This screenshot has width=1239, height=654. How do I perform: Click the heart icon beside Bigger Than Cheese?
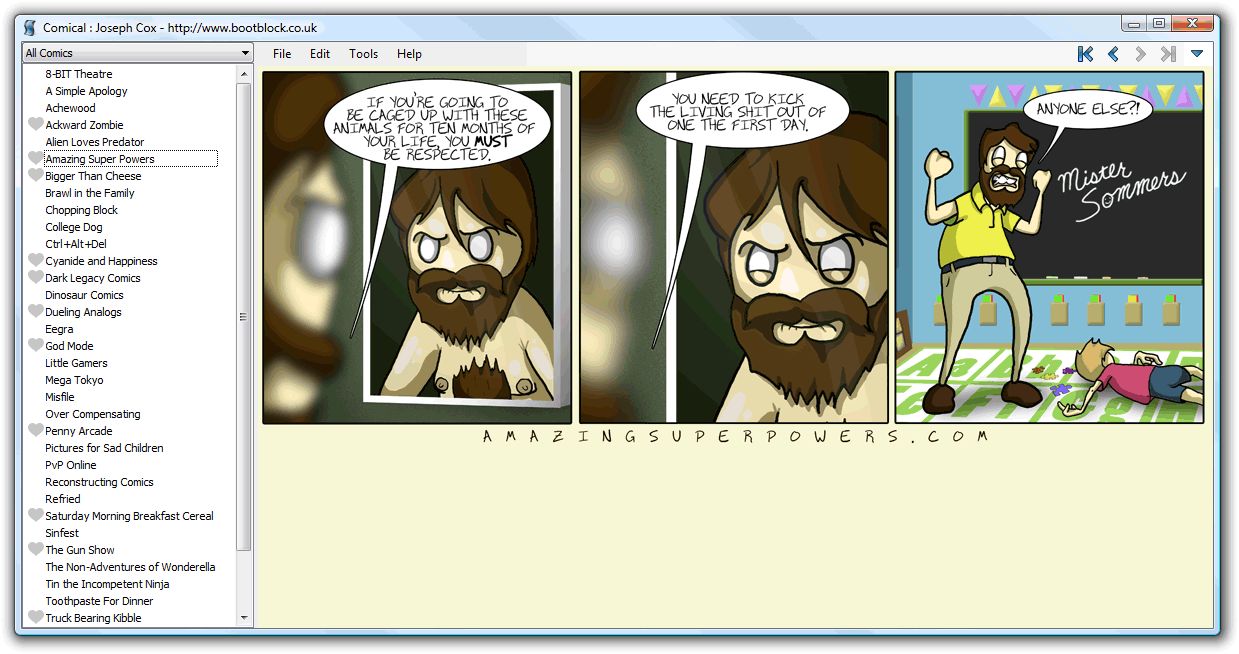(x=35, y=176)
